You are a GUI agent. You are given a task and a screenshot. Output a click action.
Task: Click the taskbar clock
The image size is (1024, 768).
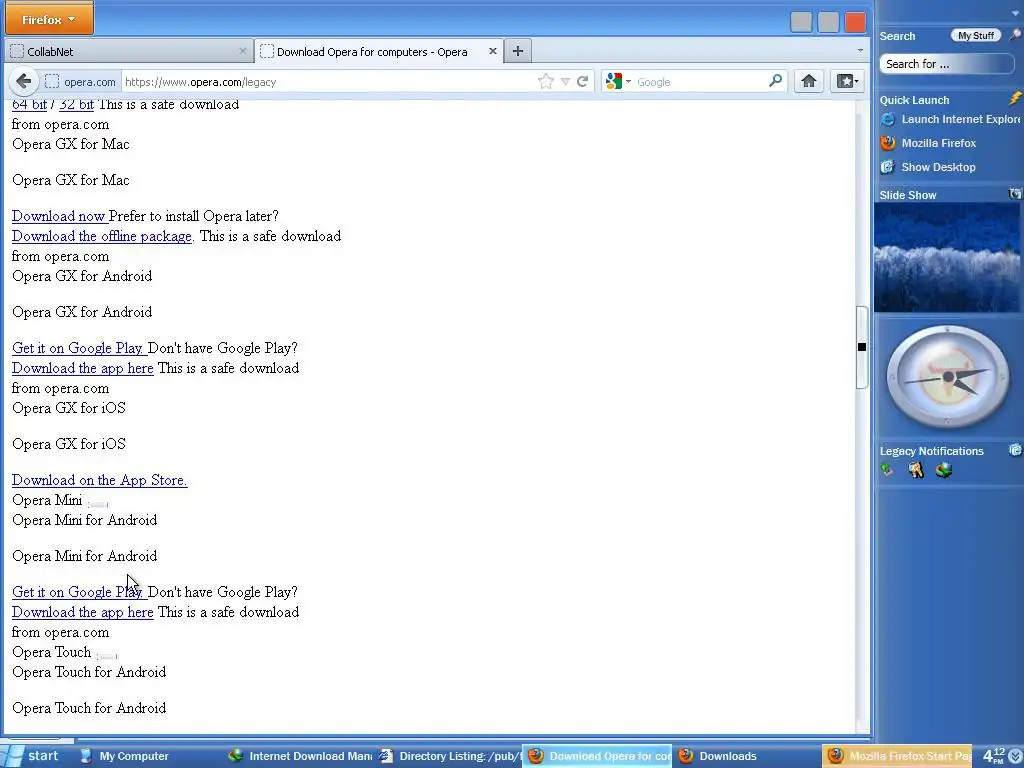pyautogui.click(x=992, y=756)
